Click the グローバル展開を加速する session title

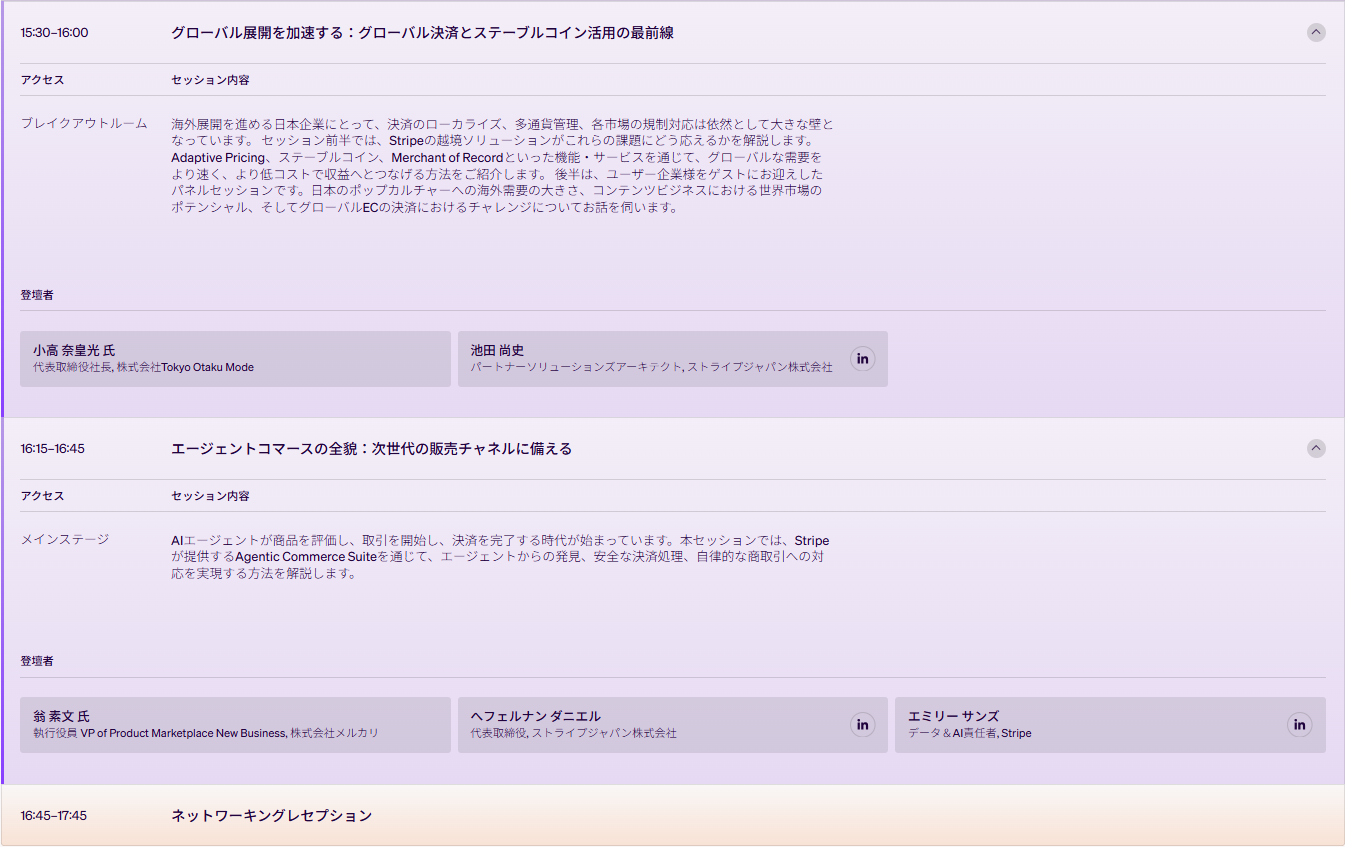422,33
